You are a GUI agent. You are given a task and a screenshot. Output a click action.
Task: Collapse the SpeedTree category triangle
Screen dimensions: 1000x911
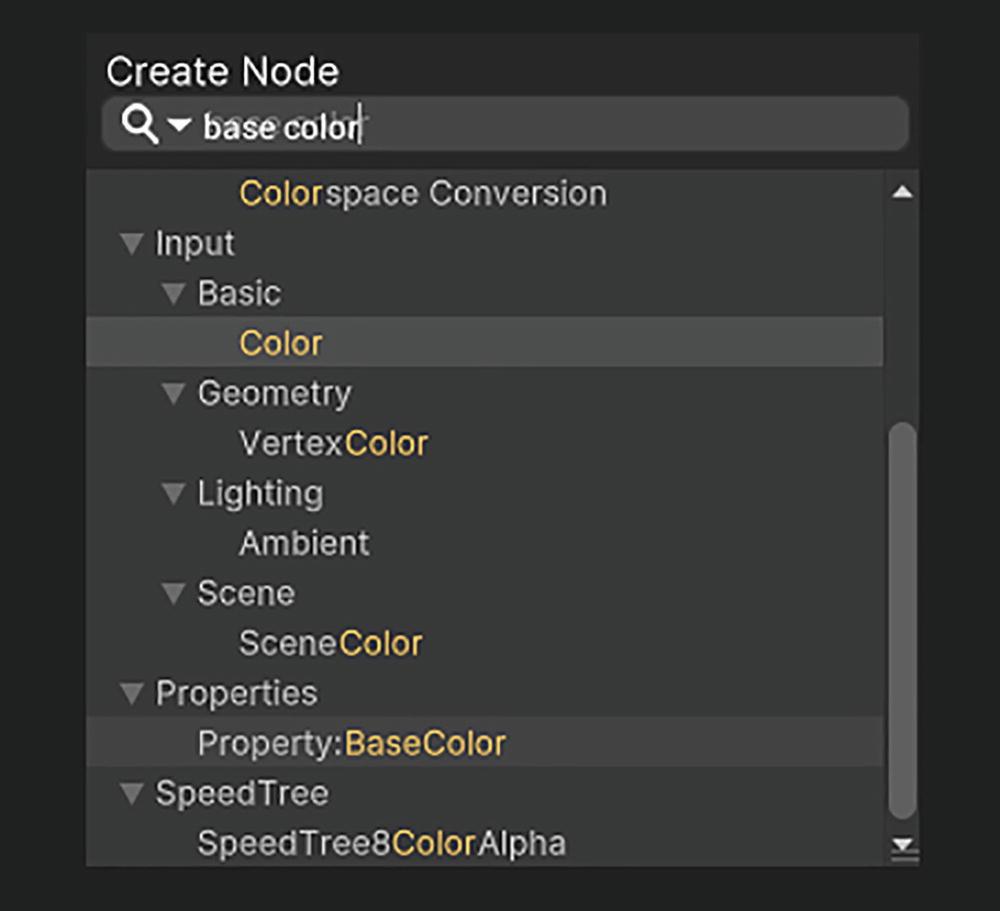click(x=132, y=794)
